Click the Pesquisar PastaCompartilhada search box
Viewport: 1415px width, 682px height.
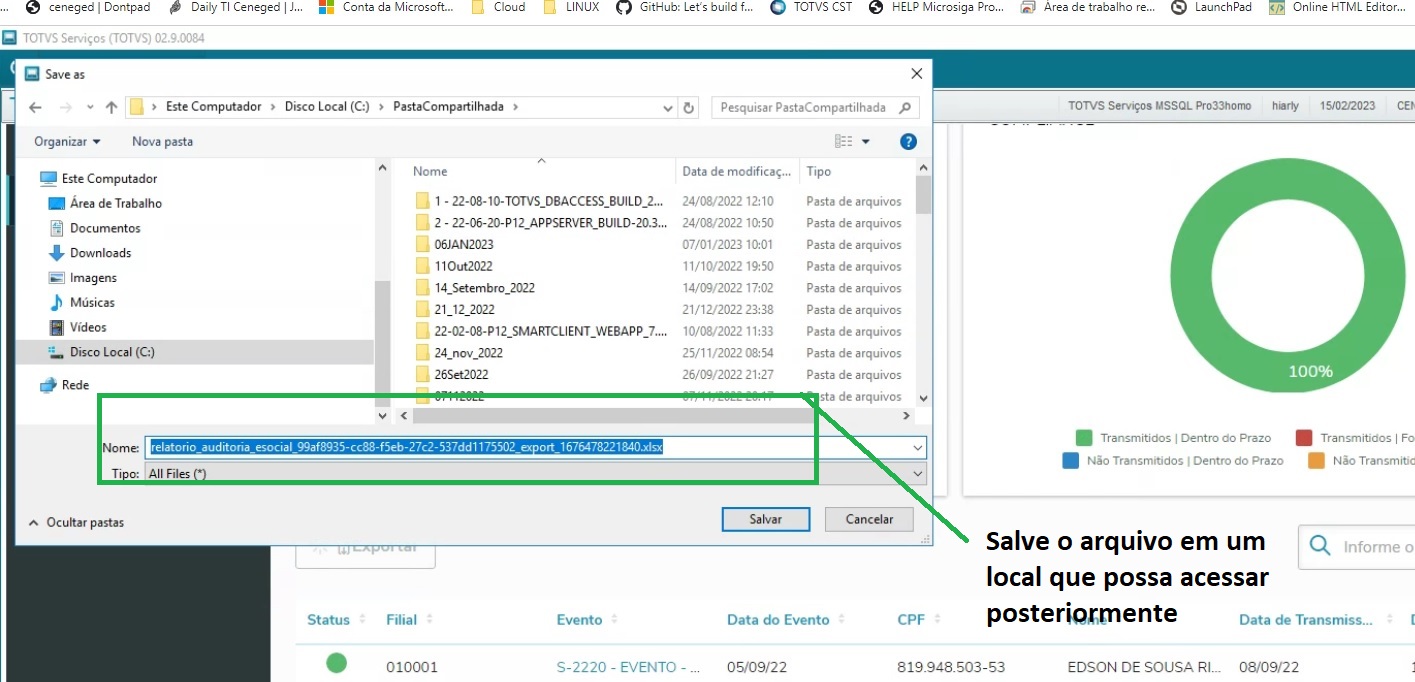(805, 107)
